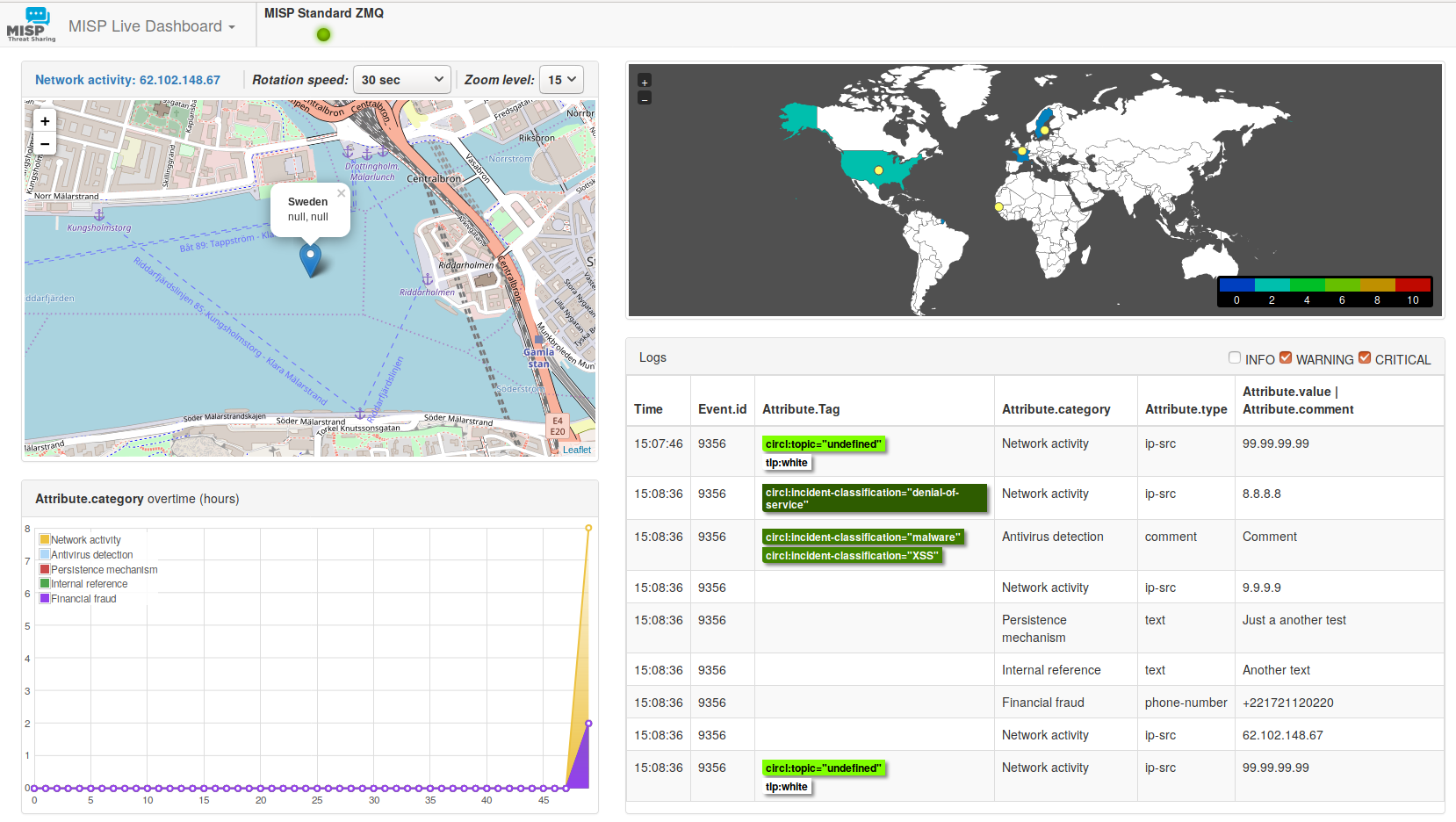Expand the MISP Live Dashboard menu
1456x822 pixels.
tap(152, 26)
